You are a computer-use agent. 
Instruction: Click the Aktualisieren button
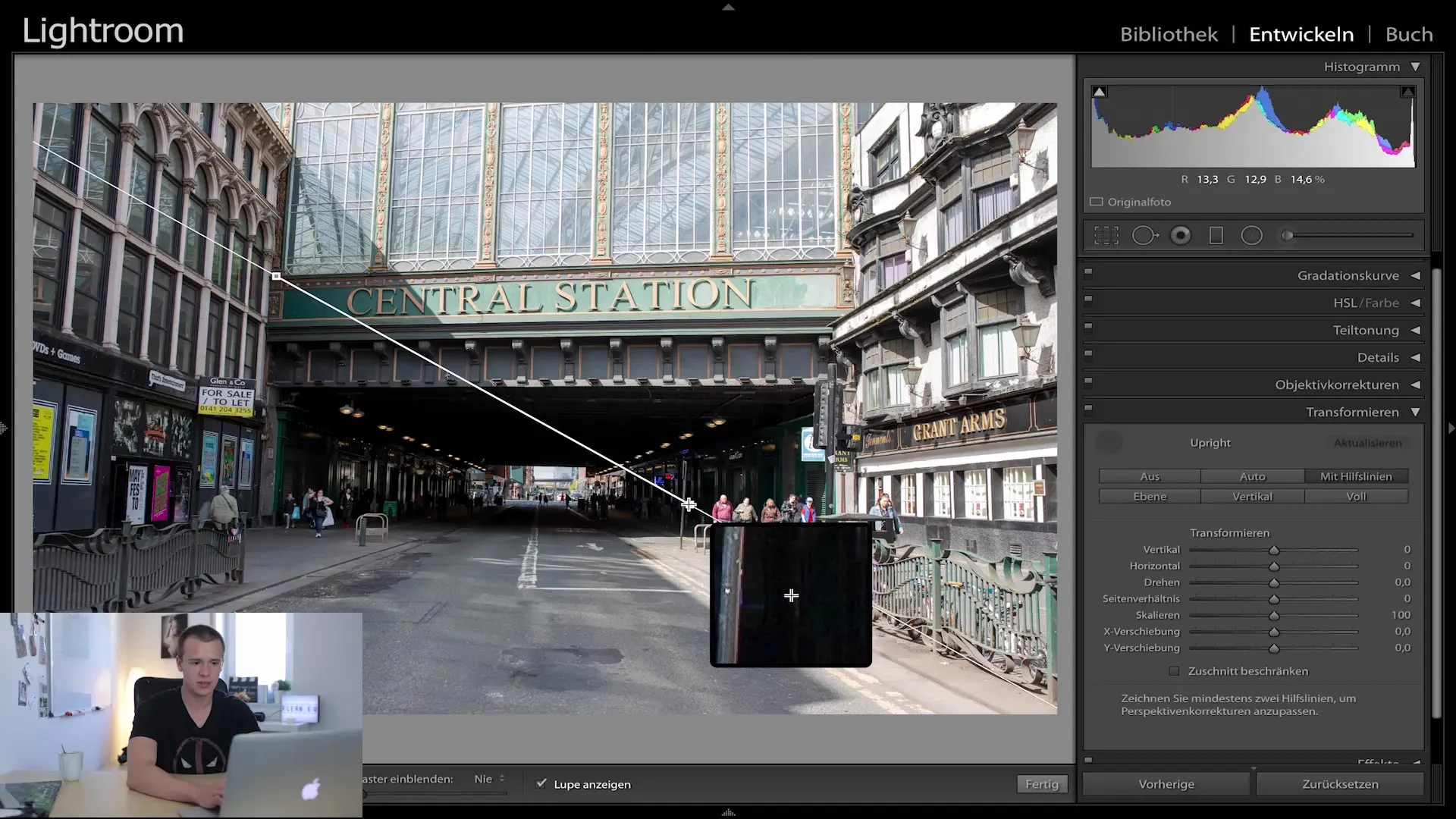[x=1368, y=443]
